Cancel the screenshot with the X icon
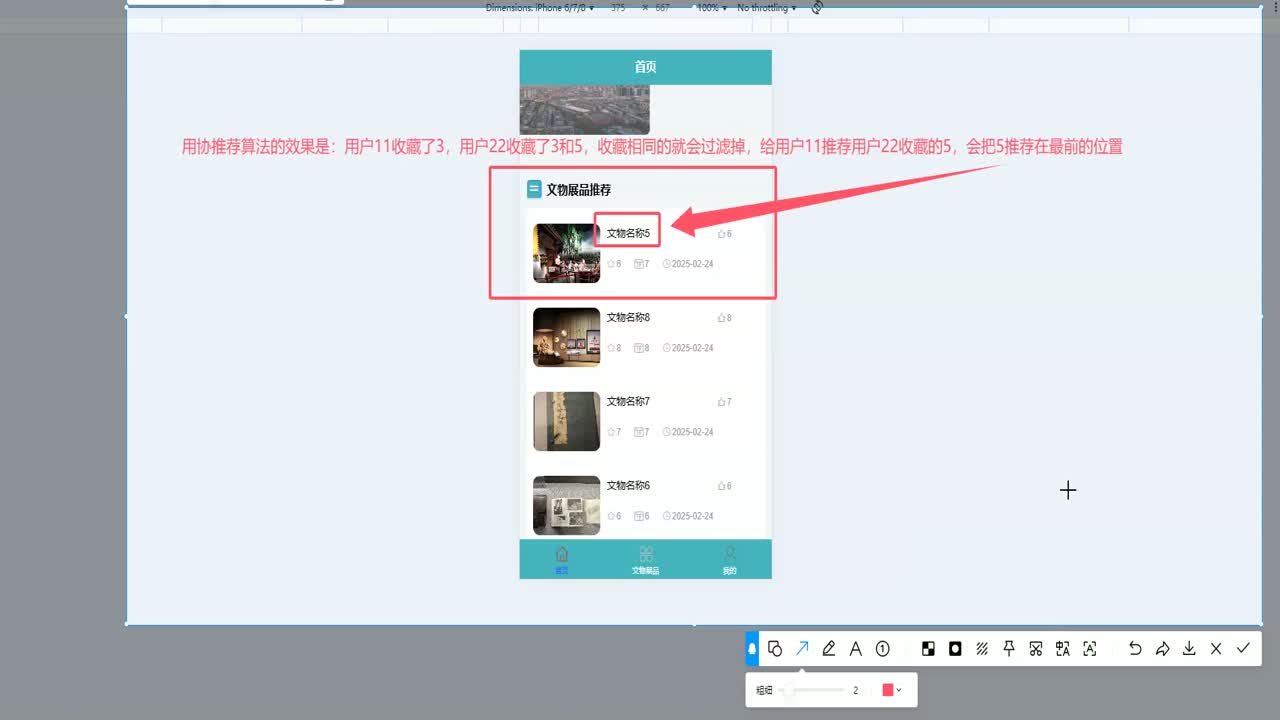 (x=1216, y=649)
